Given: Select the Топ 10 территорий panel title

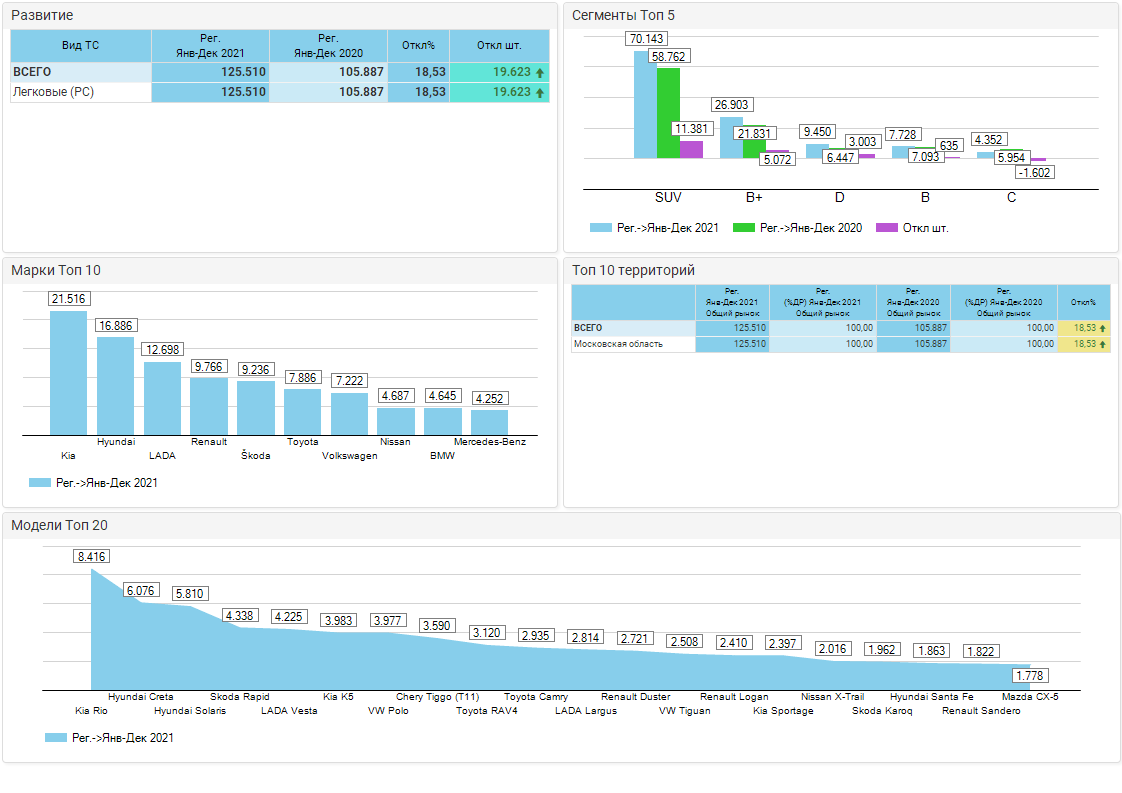Looking at the screenshot, I should (x=632, y=271).
